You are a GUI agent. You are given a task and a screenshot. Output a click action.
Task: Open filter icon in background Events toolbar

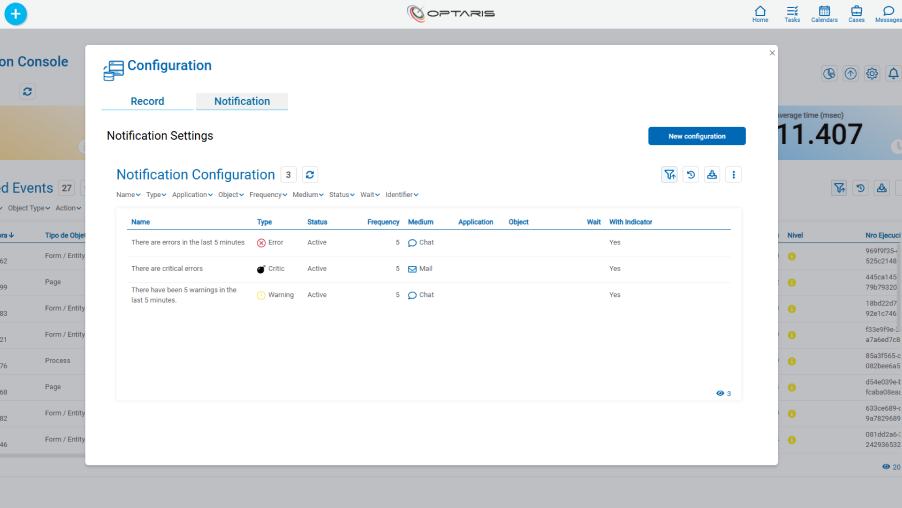point(839,188)
